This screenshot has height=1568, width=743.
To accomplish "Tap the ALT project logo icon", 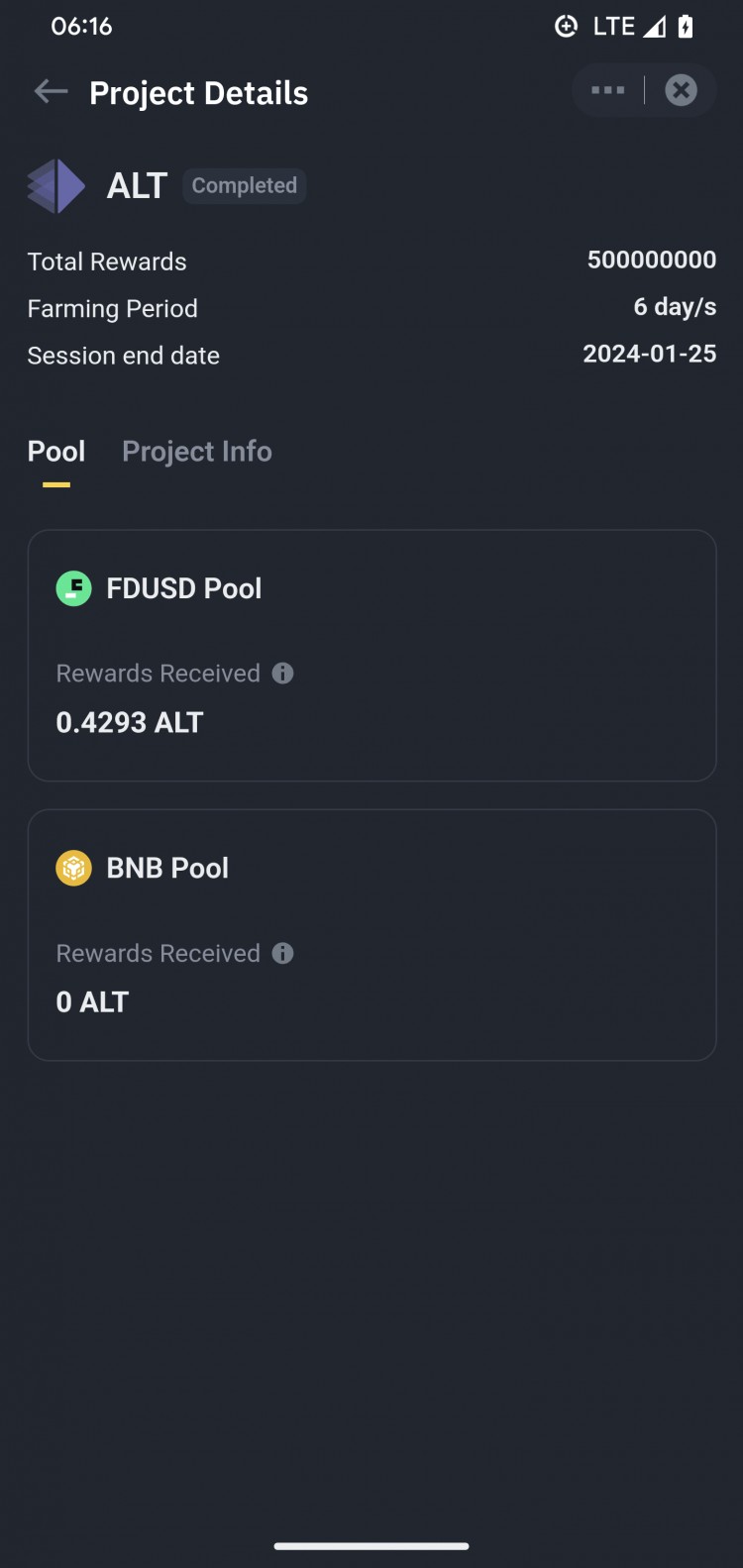I will [56, 186].
